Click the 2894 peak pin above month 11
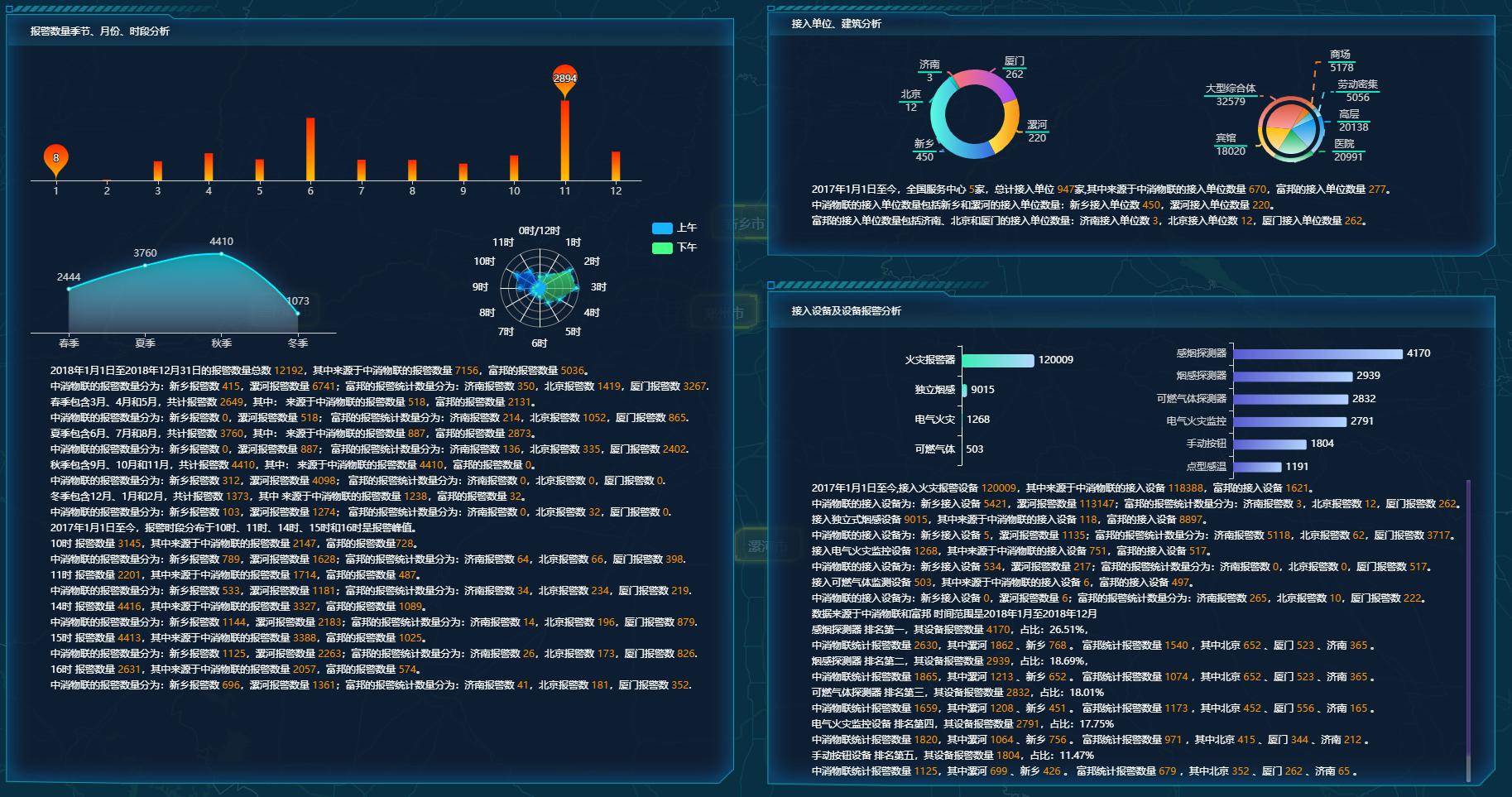1512x797 pixels. [x=564, y=79]
